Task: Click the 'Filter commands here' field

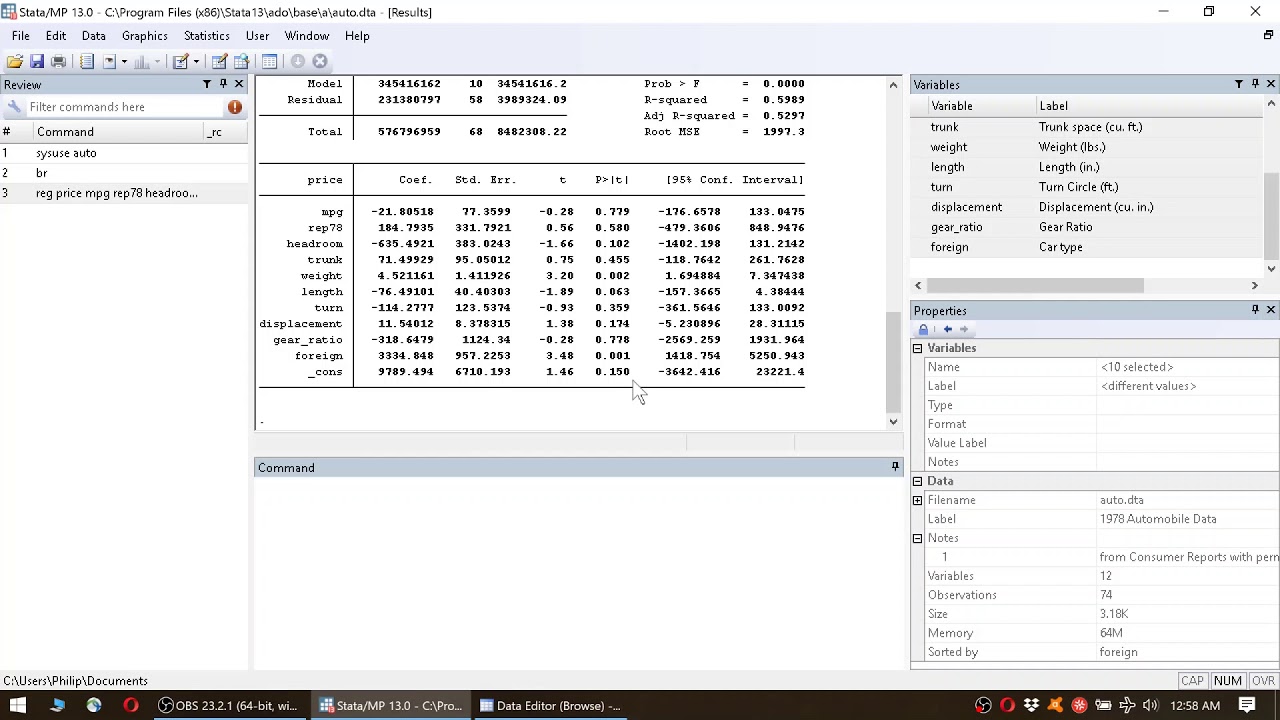Action: coord(125,107)
